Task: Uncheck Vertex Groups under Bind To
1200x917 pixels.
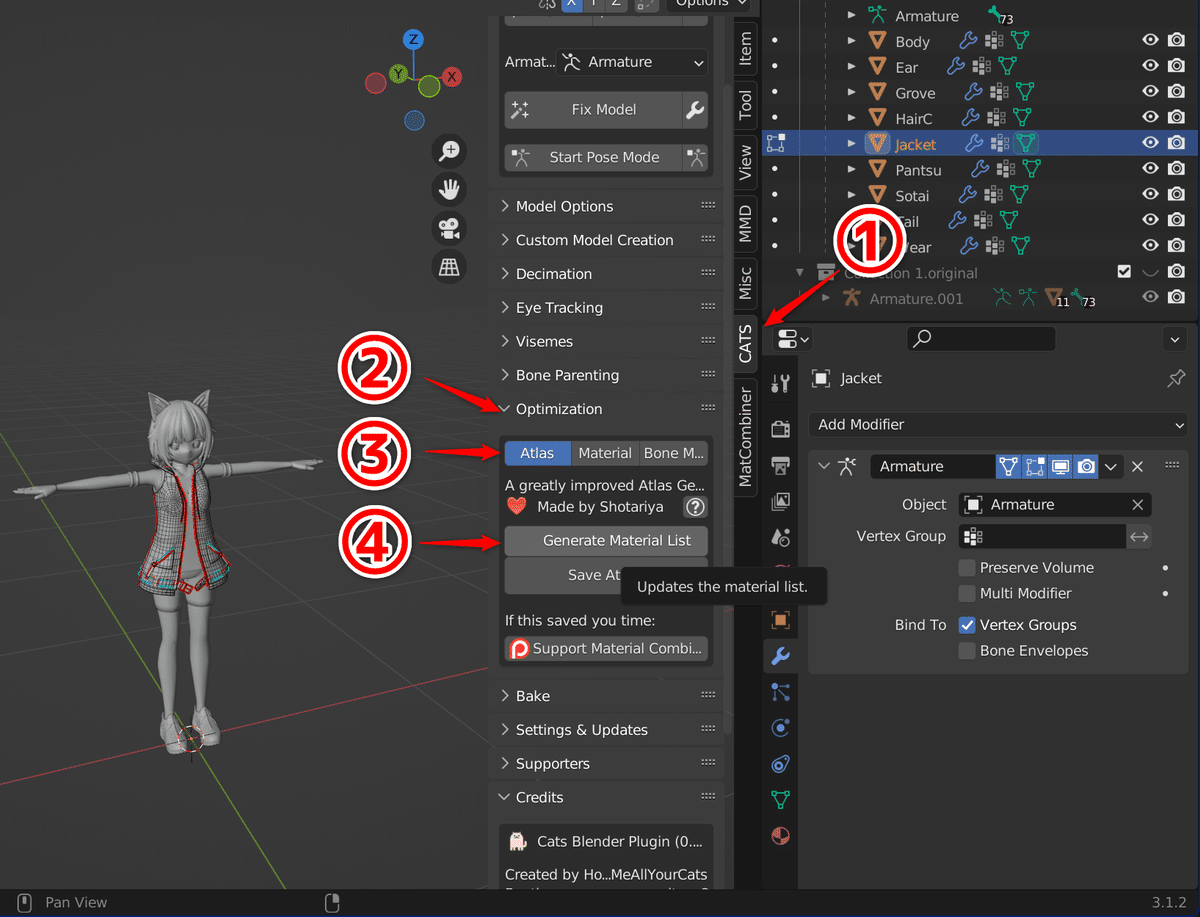Action: click(967, 625)
